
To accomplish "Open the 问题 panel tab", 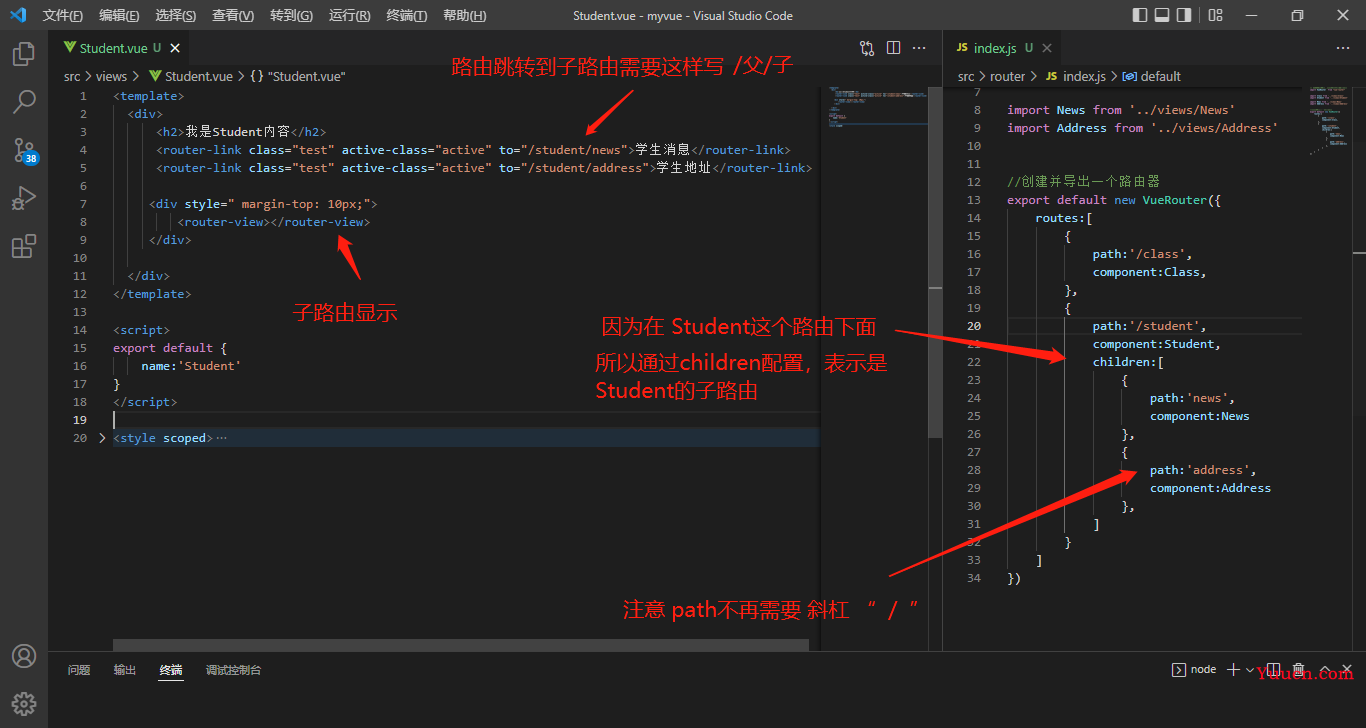I will [79, 670].
